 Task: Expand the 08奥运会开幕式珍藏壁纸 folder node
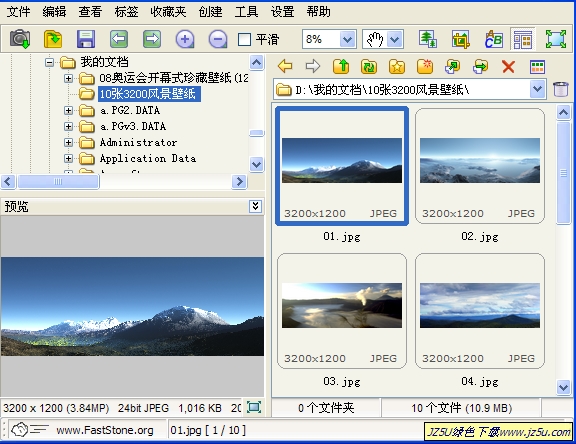[68, 78]
